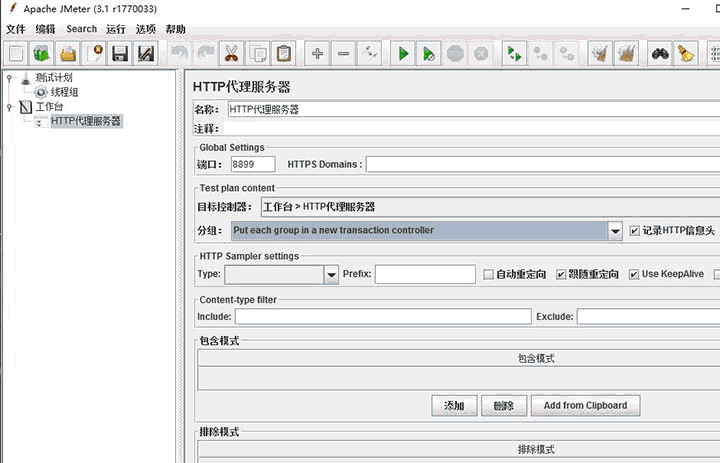Minimize the JMeter window
The image size is (720, 463).
click(686, 9)
